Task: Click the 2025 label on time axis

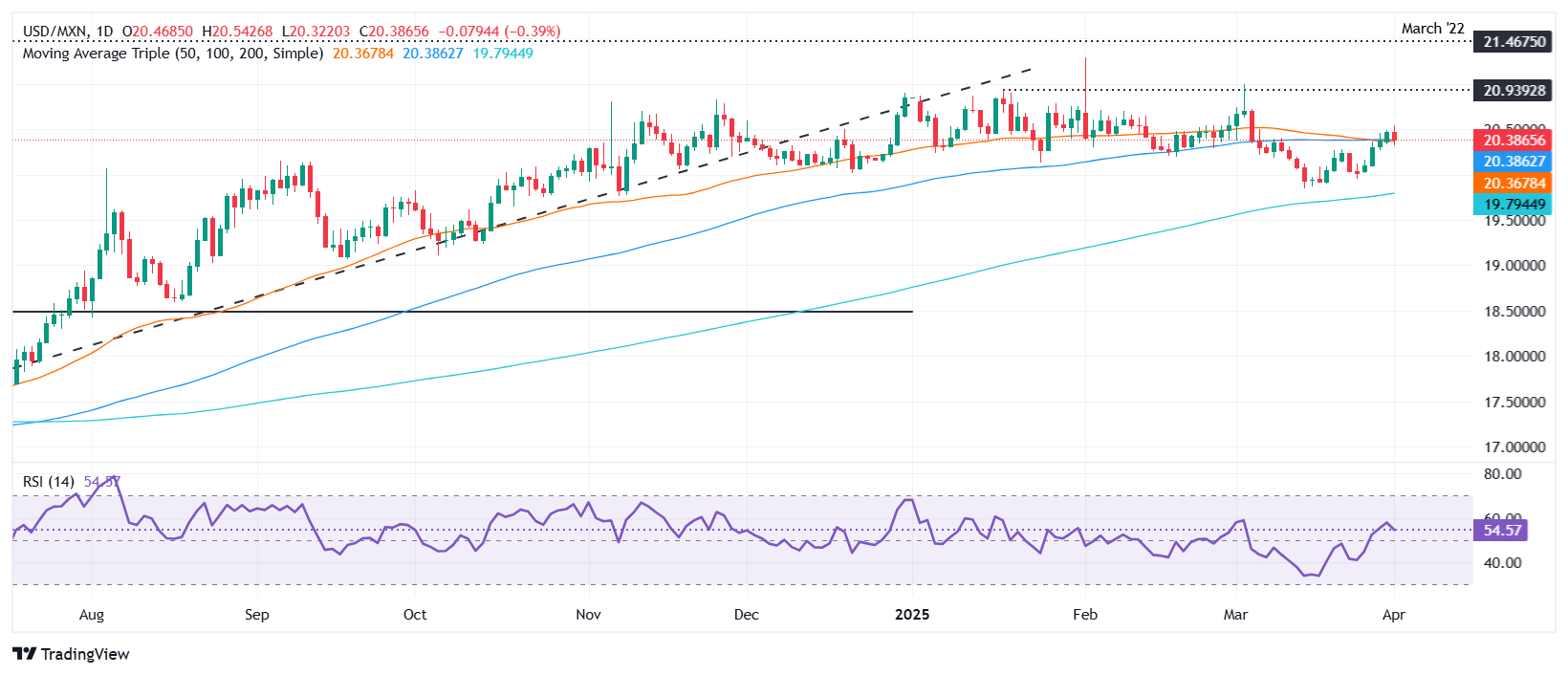Action: pyautogui.click(x=911, y=614)
